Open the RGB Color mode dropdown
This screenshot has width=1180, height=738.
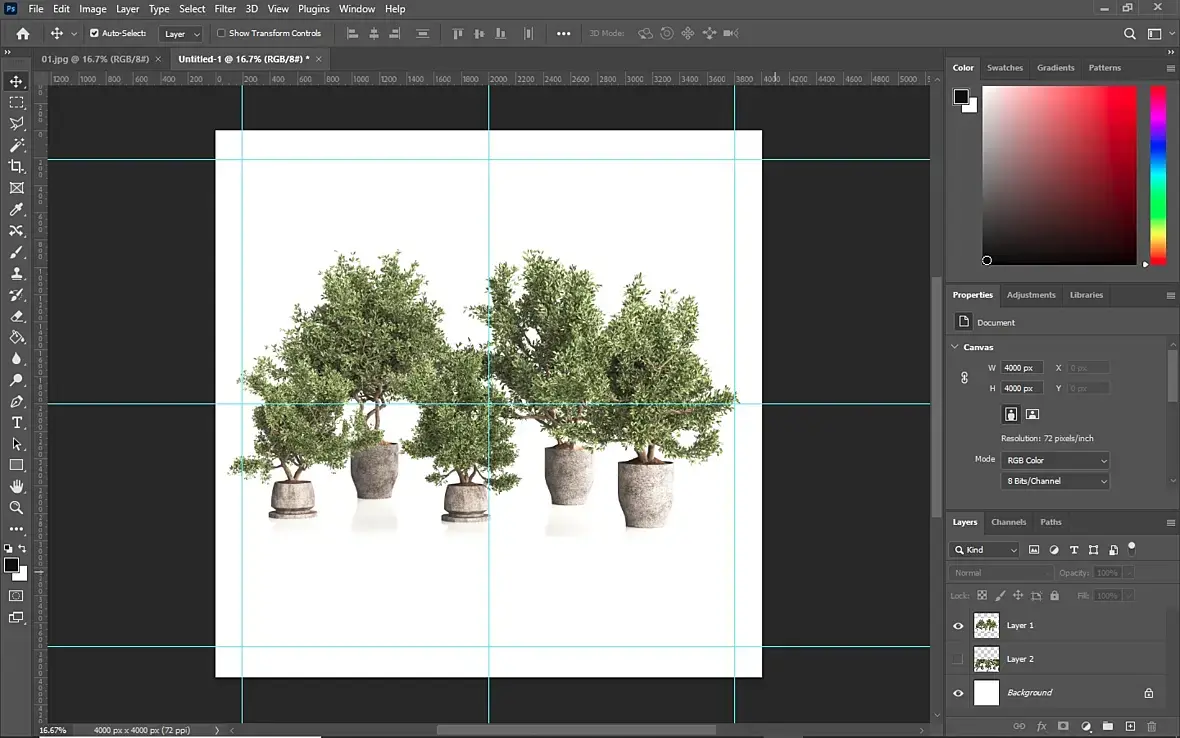pos(1056,460)
